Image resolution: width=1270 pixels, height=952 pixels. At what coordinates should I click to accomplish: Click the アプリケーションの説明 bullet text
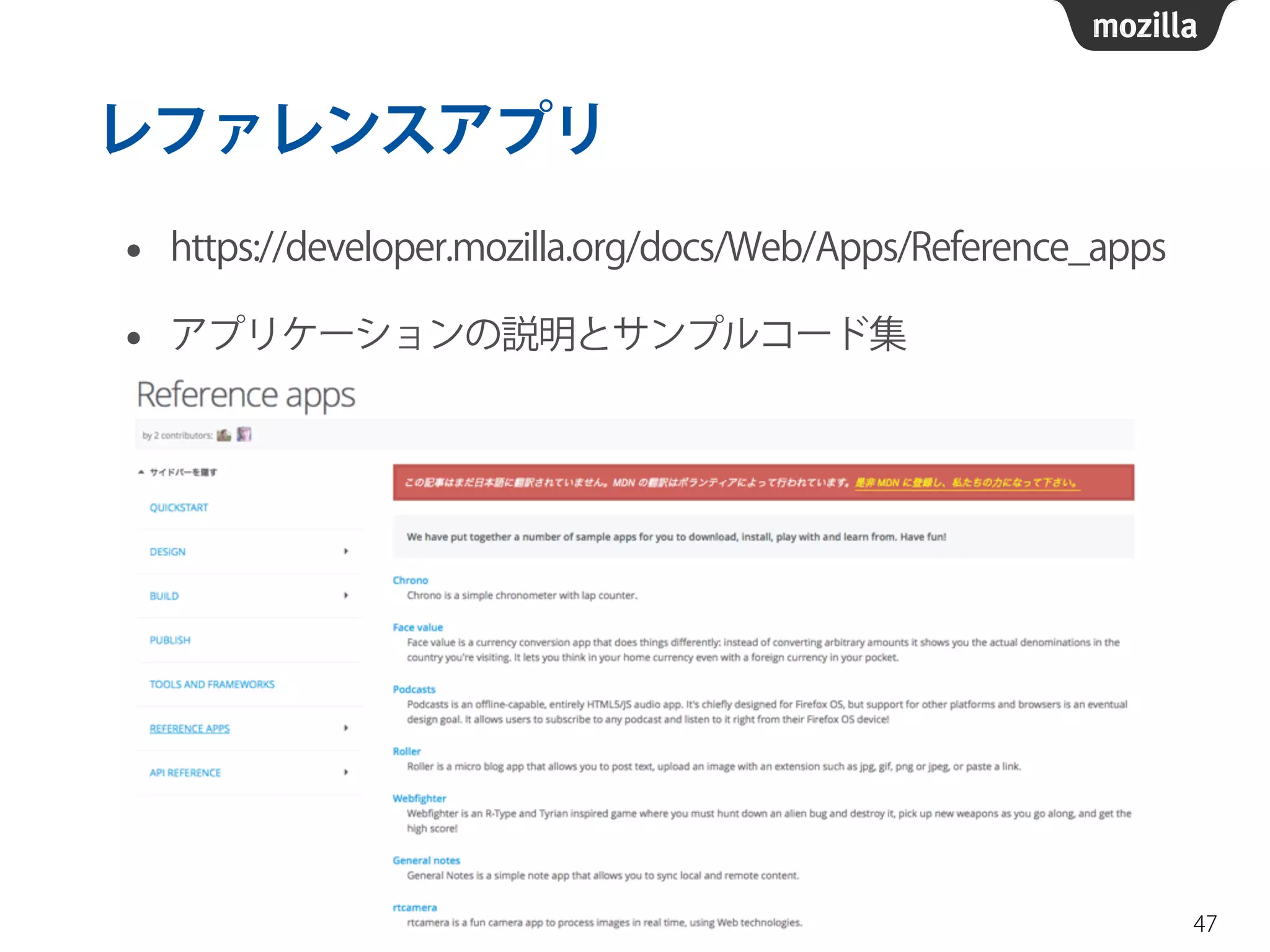point(539,333)
